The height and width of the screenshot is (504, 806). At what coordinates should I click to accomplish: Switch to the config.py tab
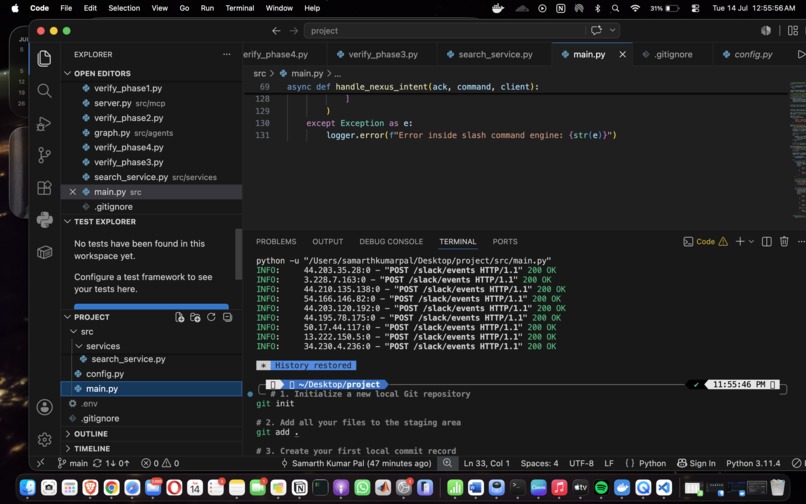pos(753,55)
